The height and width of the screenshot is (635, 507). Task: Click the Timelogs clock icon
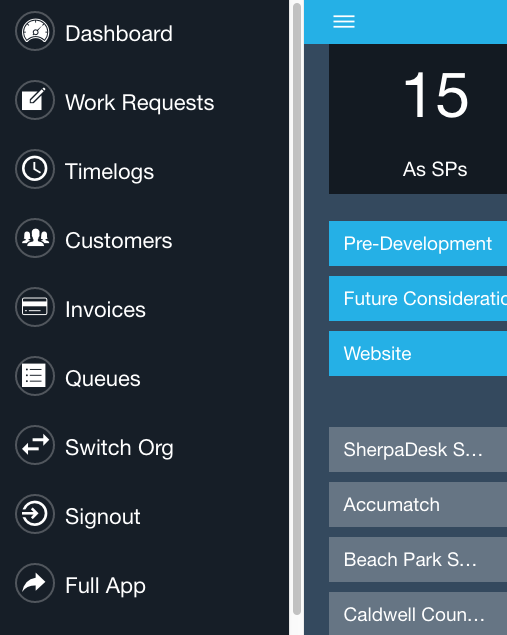point(35,169)
